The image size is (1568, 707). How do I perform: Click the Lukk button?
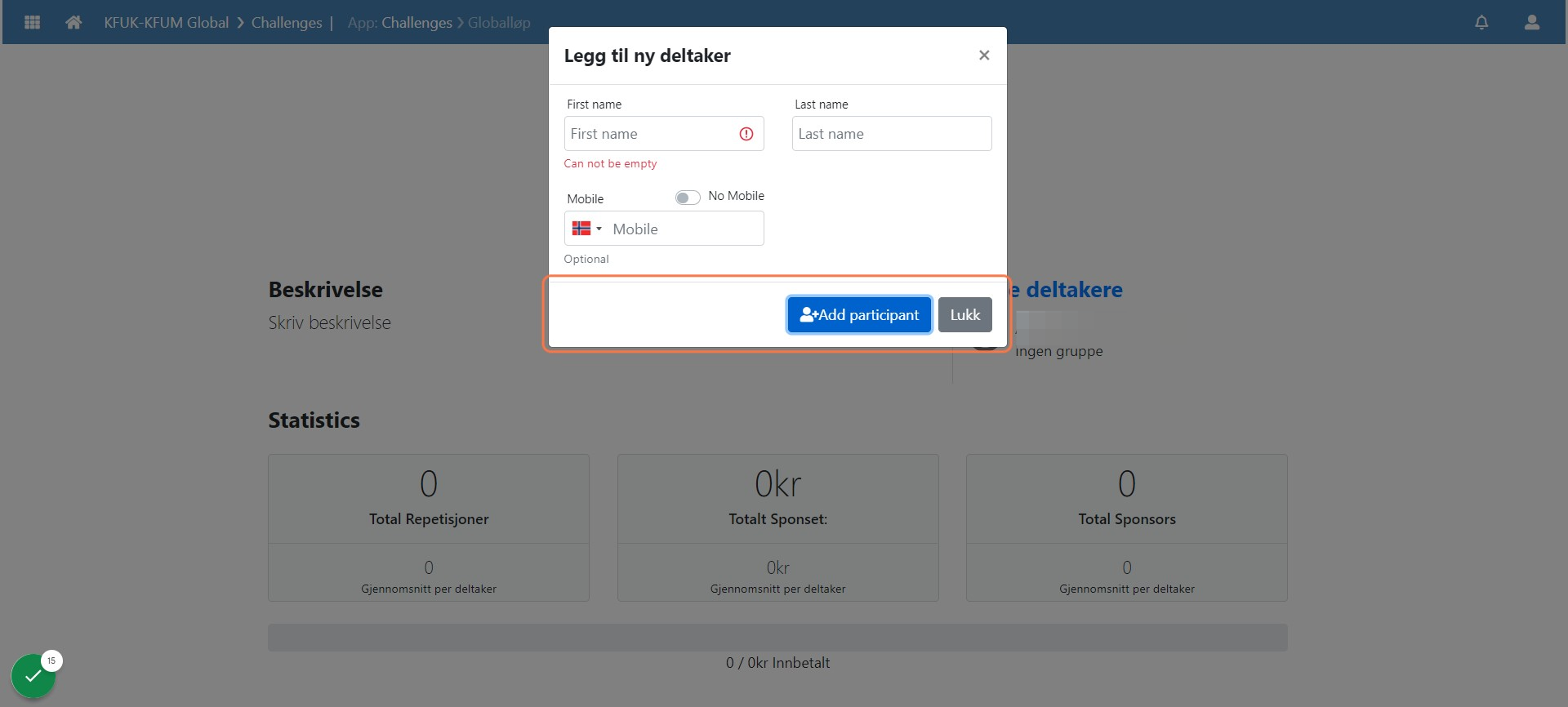[x=965, y=314]
